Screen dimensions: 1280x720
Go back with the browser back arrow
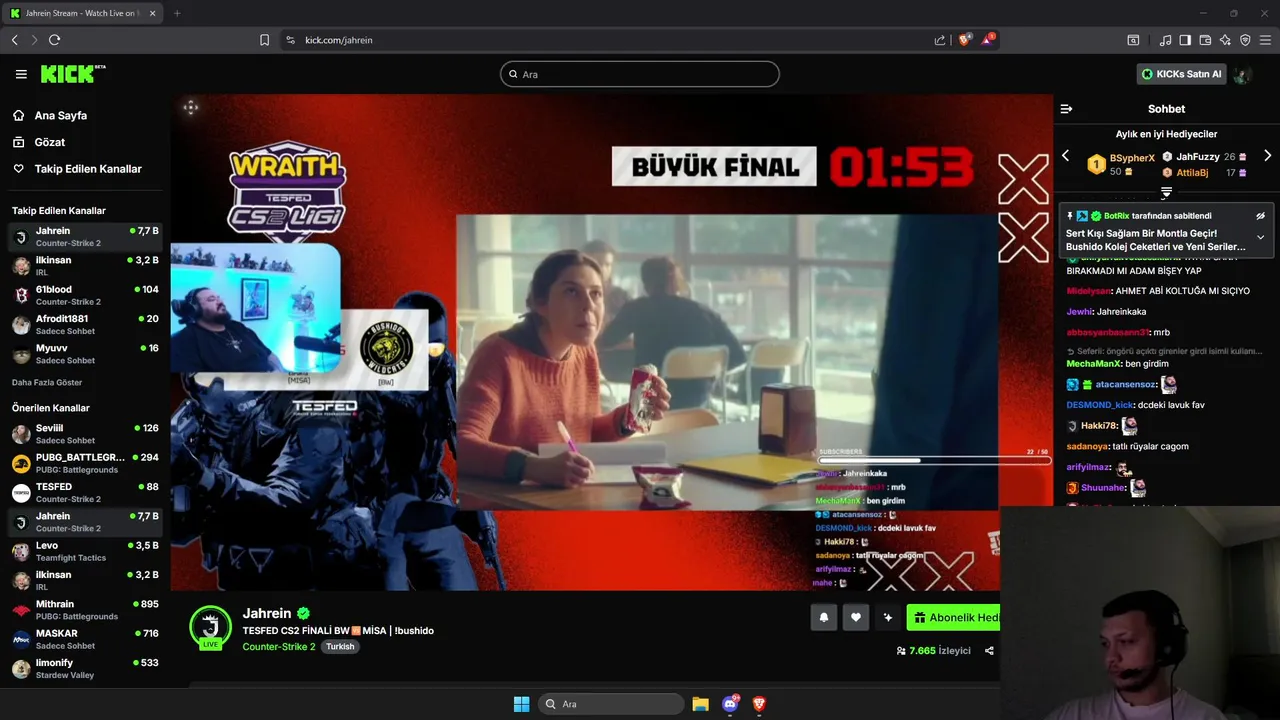click(15, 40)
